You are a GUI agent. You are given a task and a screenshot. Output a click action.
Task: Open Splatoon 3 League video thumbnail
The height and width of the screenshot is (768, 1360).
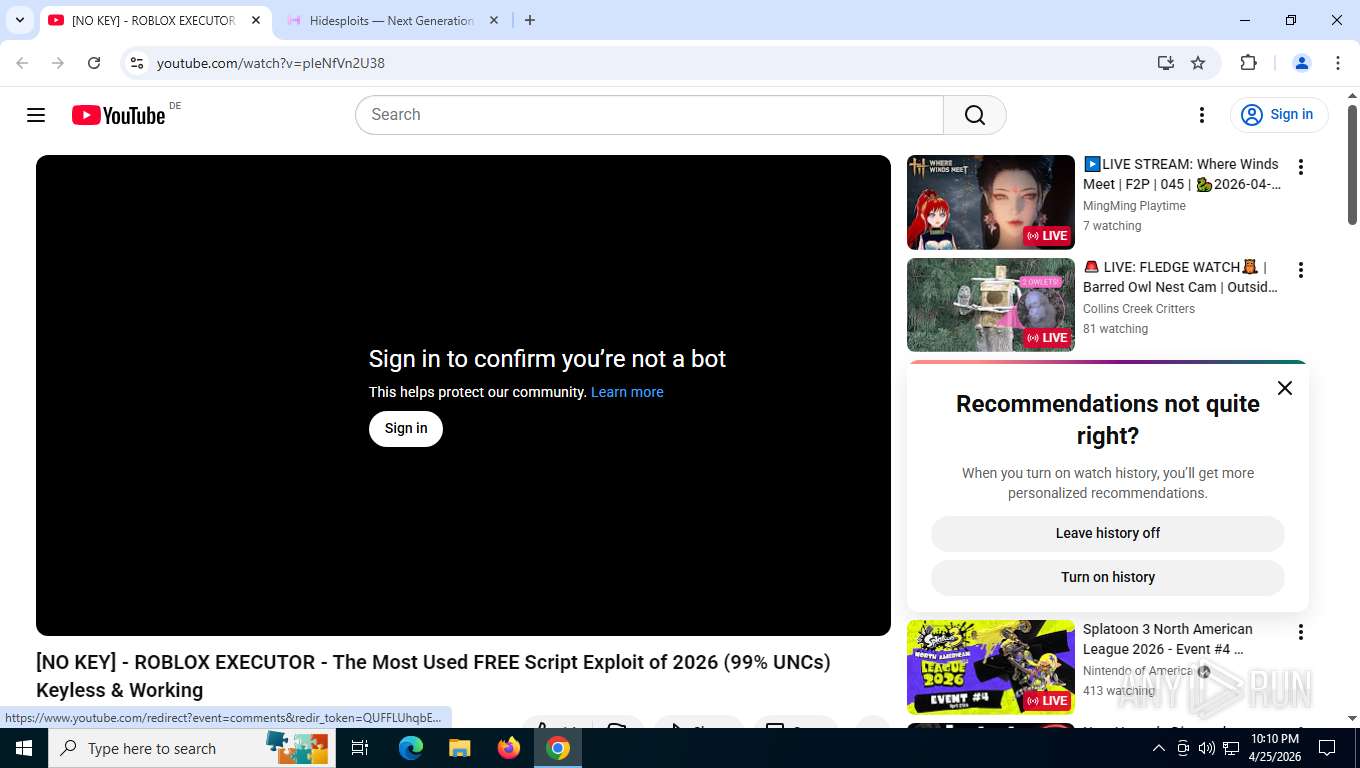pos(991,667)
